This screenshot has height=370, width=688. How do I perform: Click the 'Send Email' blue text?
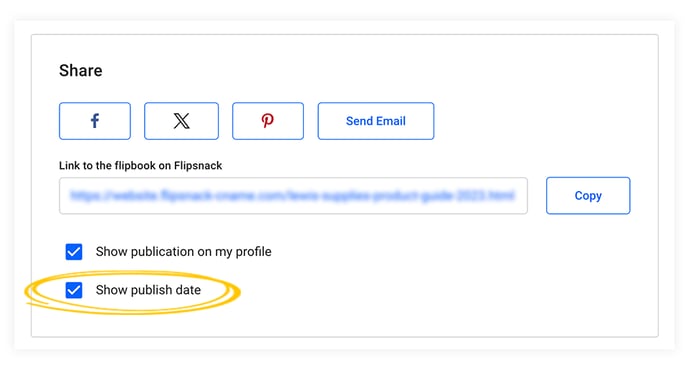[376, 121]
